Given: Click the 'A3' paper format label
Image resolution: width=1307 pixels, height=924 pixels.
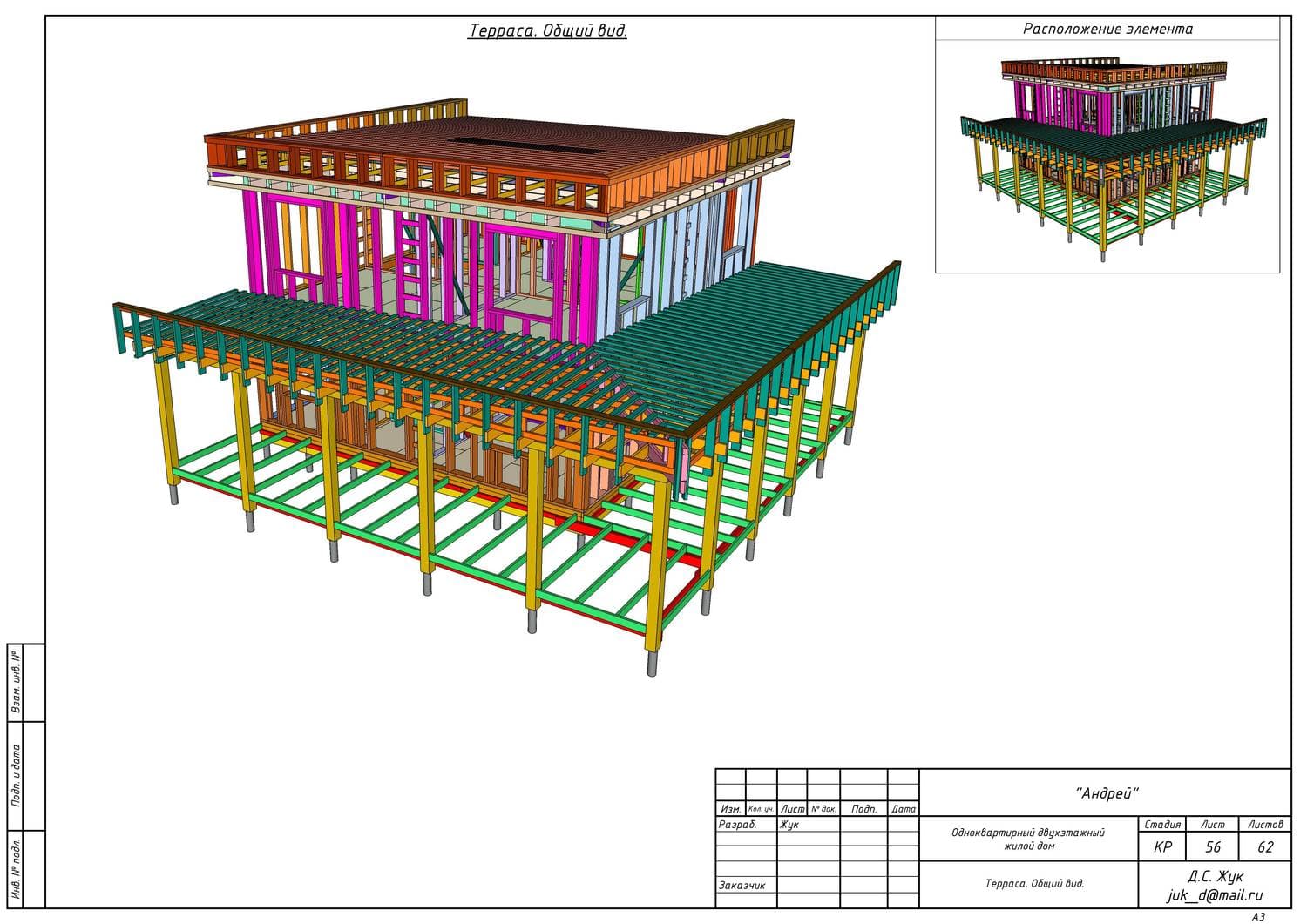Looking at the screenshot, I should [x=1257, y=916].
